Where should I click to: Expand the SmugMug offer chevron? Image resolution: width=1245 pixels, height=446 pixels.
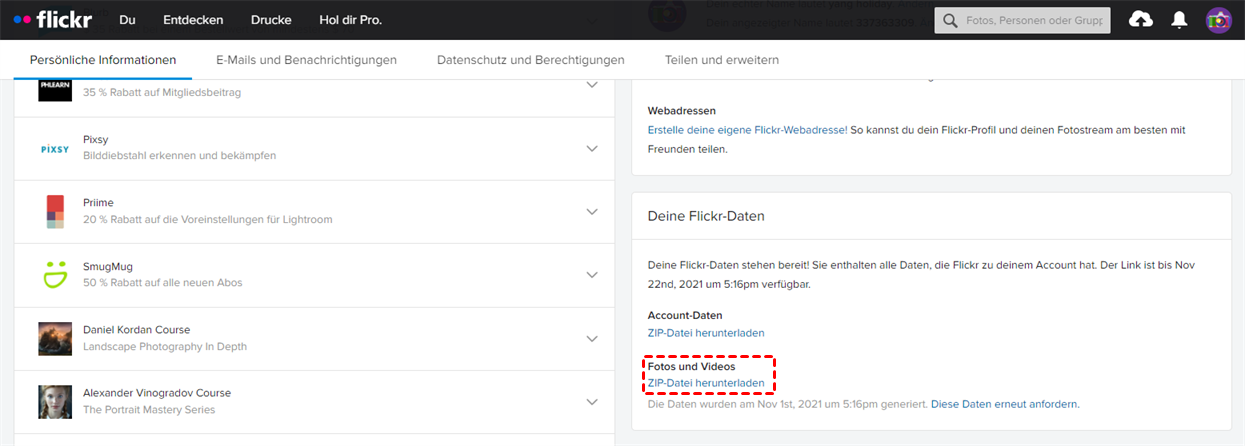[592, 275]
